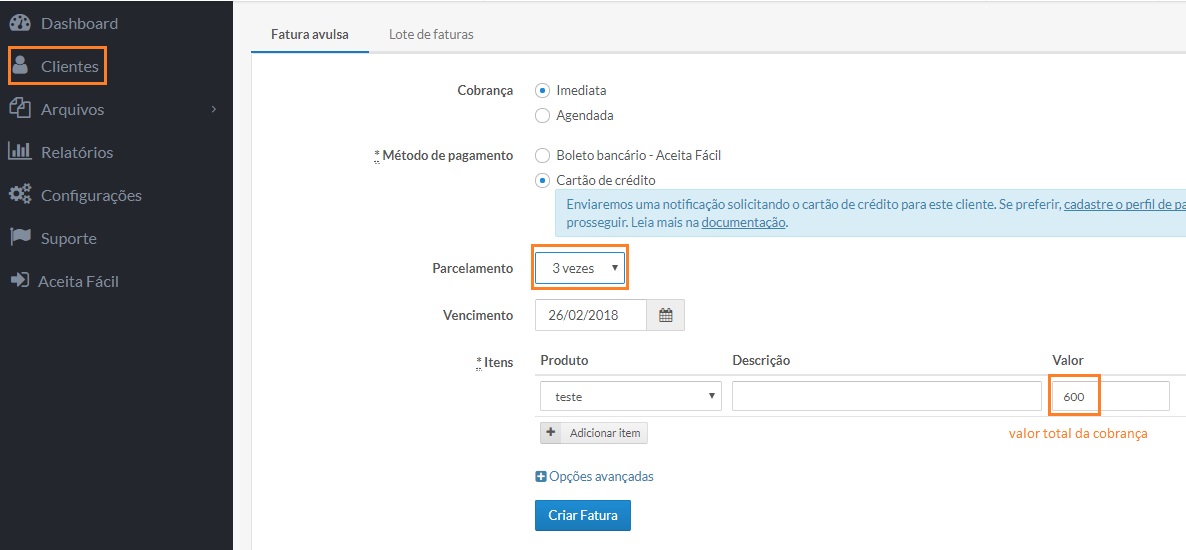Open the Parcelamento installments dropdown
The width and height of the screenshot is (1186, 550).
tap(580, 268)
